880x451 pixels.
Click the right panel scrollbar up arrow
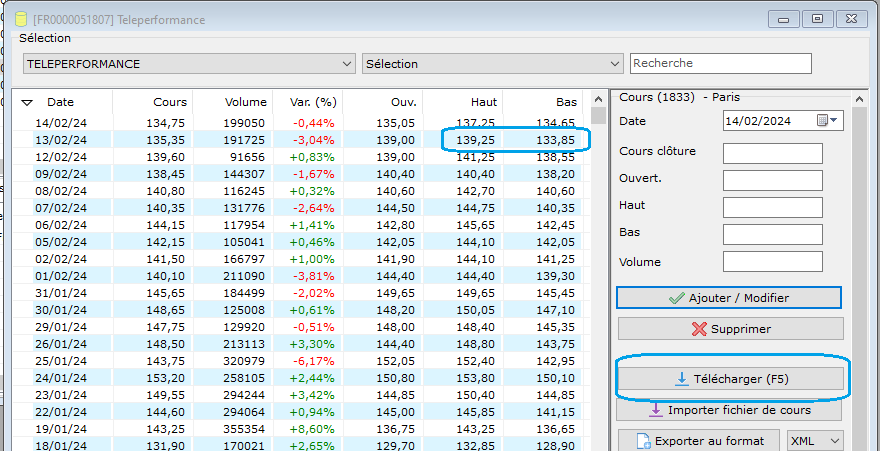[x=859, y=99]
